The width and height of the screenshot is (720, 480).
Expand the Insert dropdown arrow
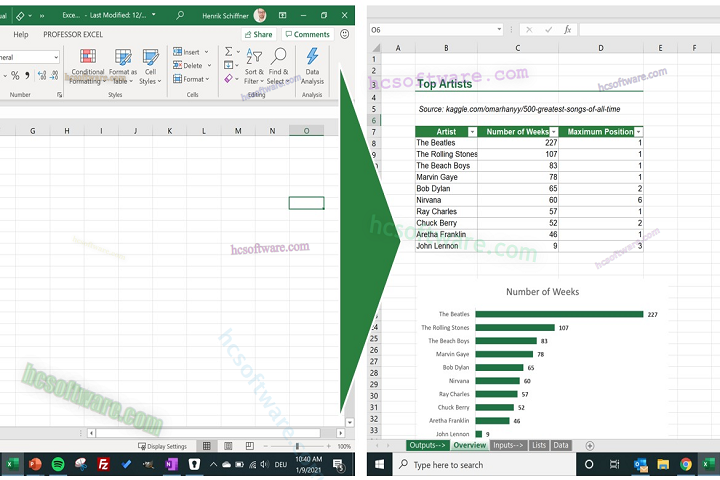[x=206, y=52]
